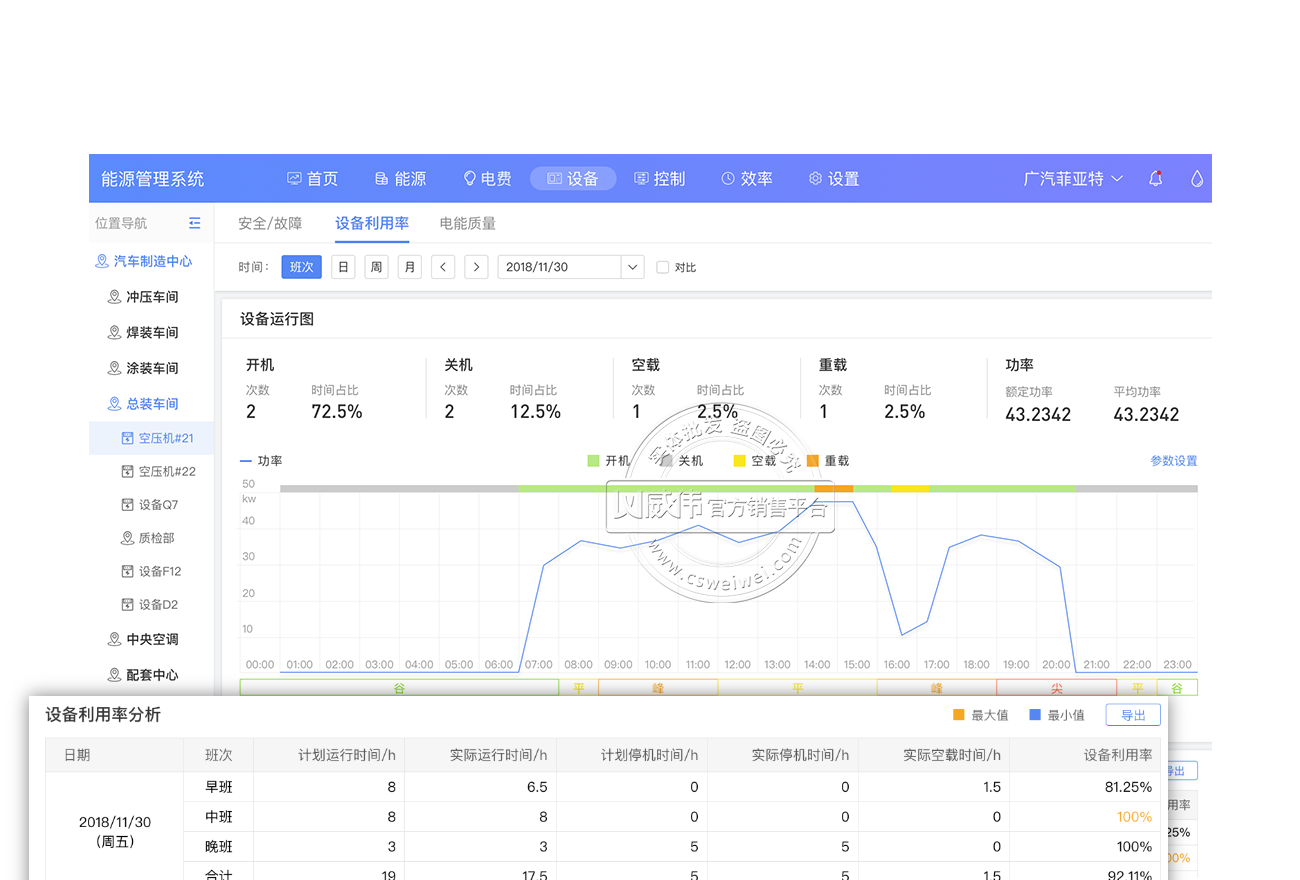Screen dimensions: 1300x880
Task: Switch to the 设备利用率 tab
Action: [372, 224]
